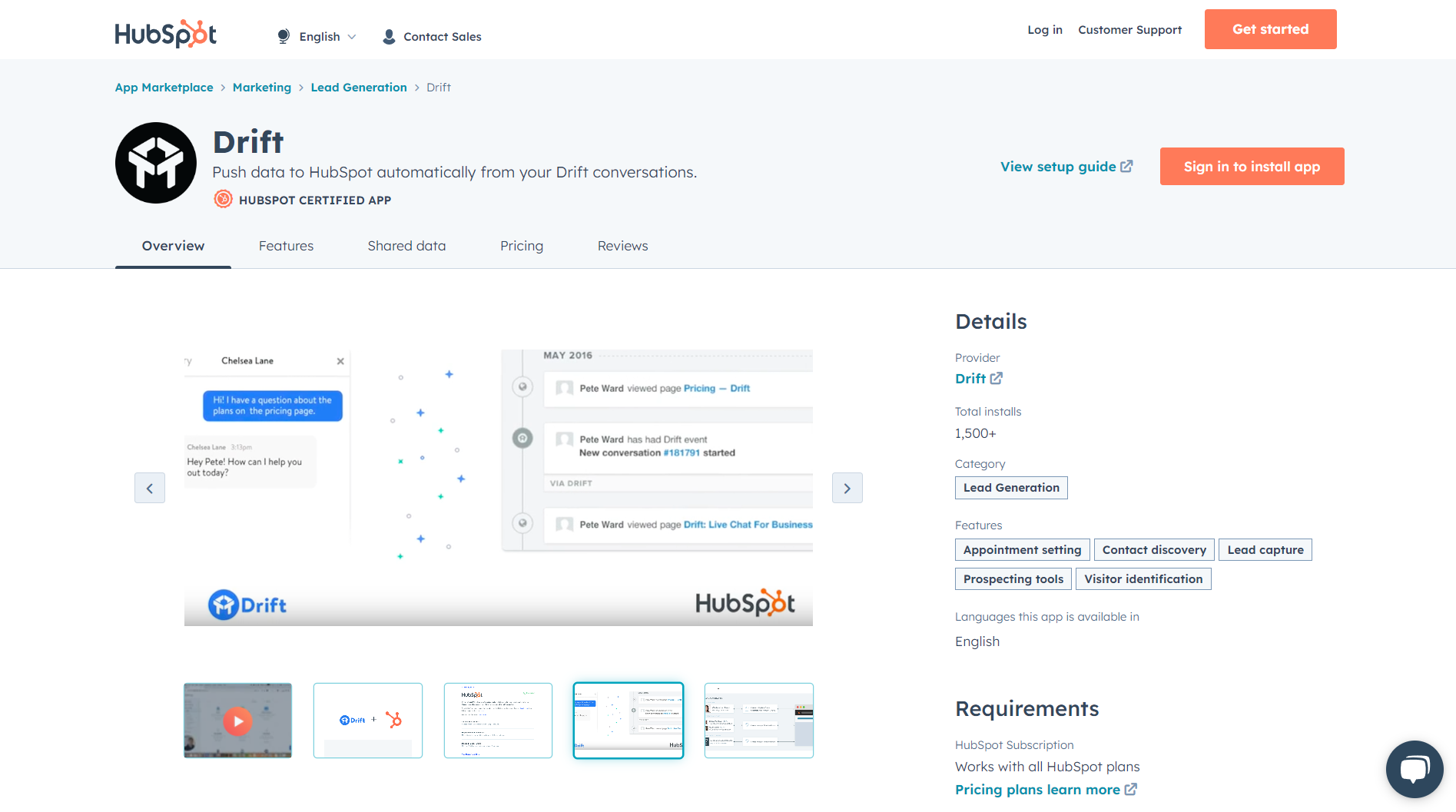The height and width of the screenshot is (812, 1456).
Task: Open the English language dropdown
Action: click(327, 36)
